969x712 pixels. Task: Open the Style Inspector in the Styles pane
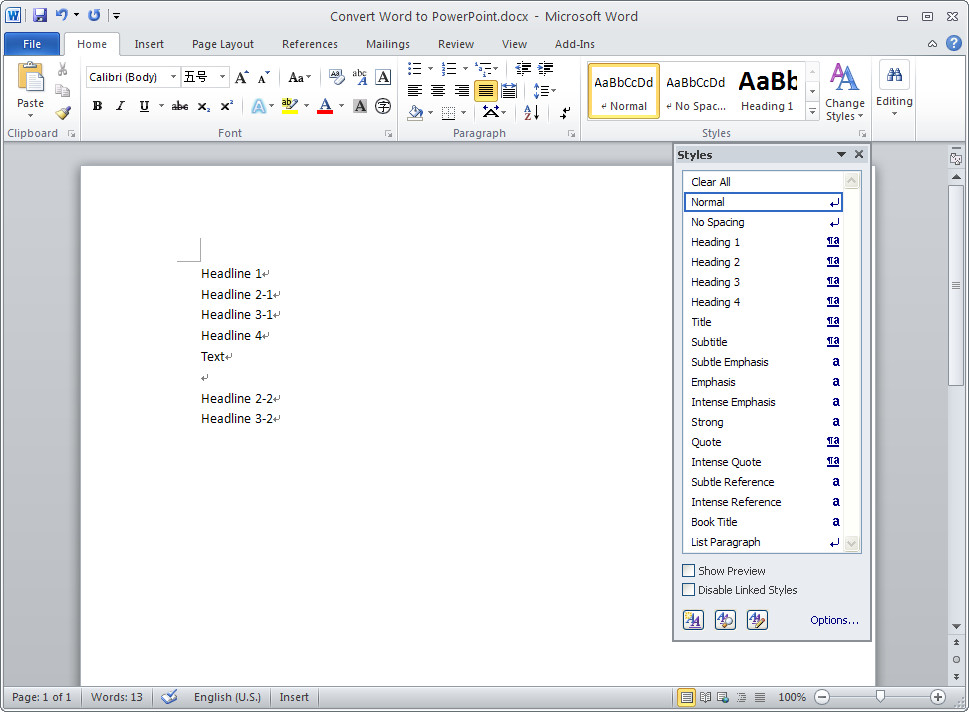725,619
